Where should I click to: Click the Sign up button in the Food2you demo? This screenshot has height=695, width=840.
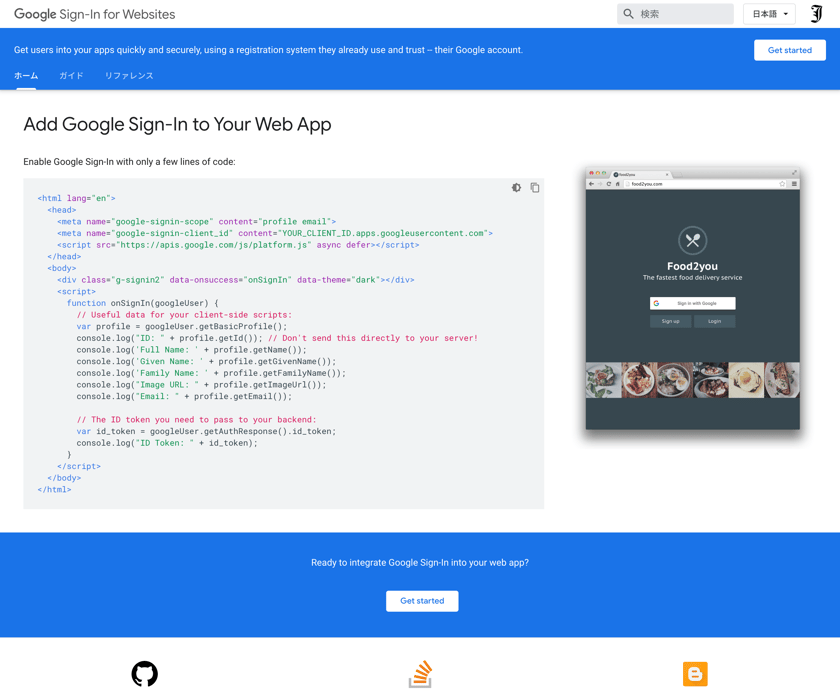click(x=670, y=321)
